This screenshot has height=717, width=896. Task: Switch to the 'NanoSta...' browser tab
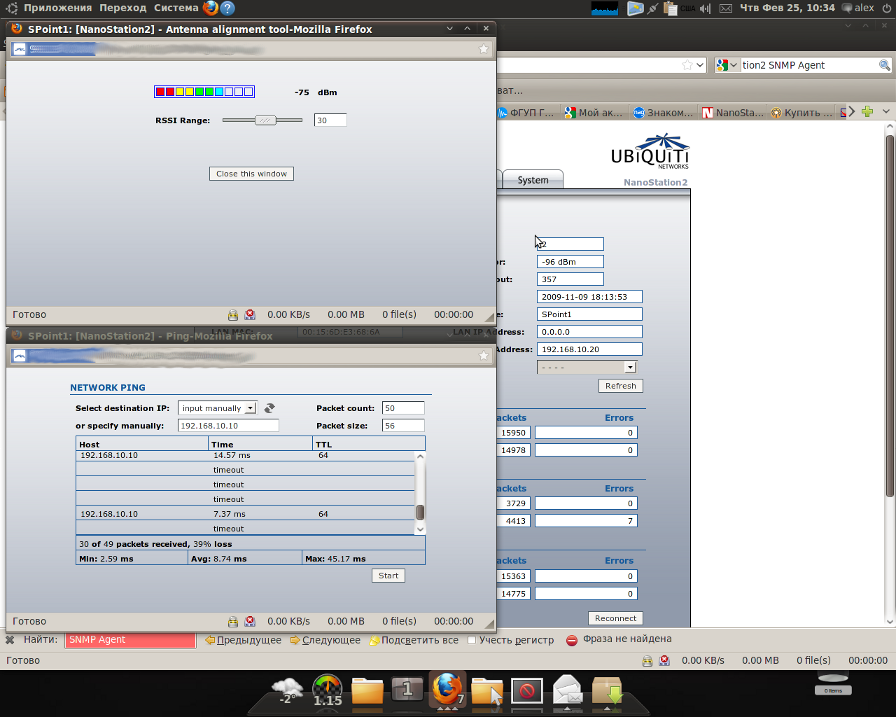733,113
